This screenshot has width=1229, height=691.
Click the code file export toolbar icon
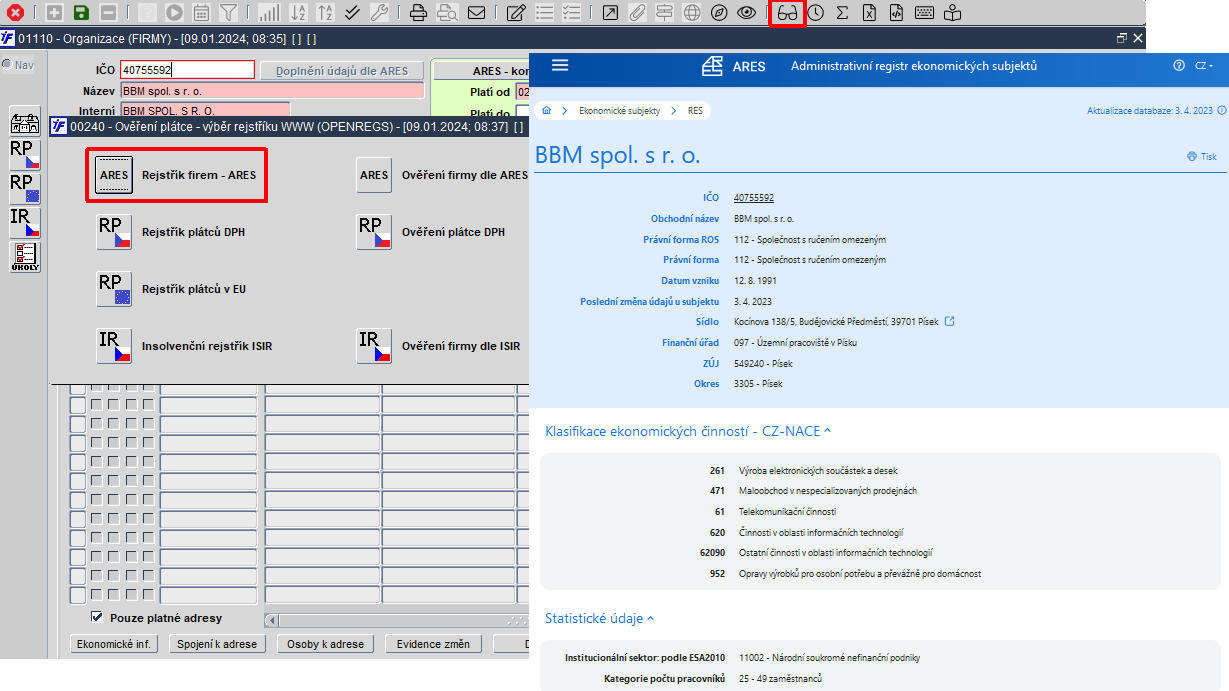click(897, 13)
